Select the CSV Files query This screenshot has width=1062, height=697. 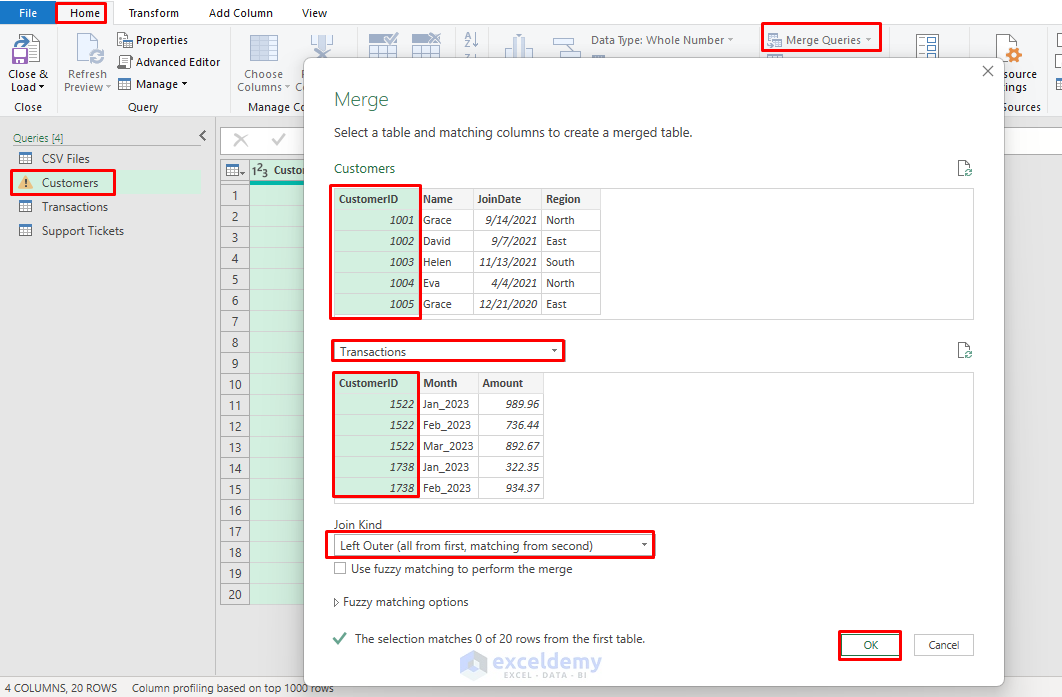[65, 159]
